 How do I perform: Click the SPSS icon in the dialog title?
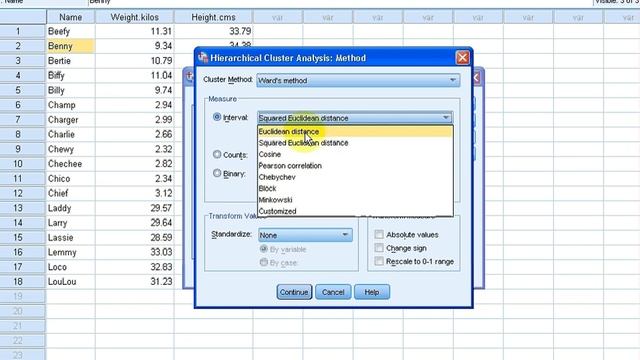pos(203,58)
